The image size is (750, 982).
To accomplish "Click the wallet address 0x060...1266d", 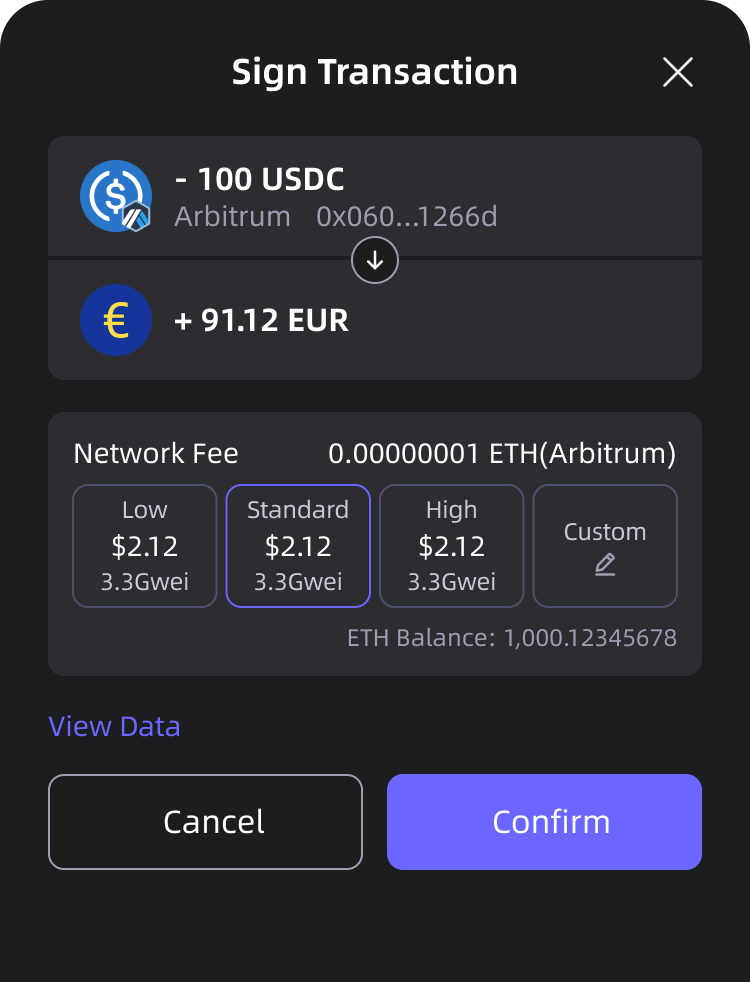I will click(x=407, y=216).
